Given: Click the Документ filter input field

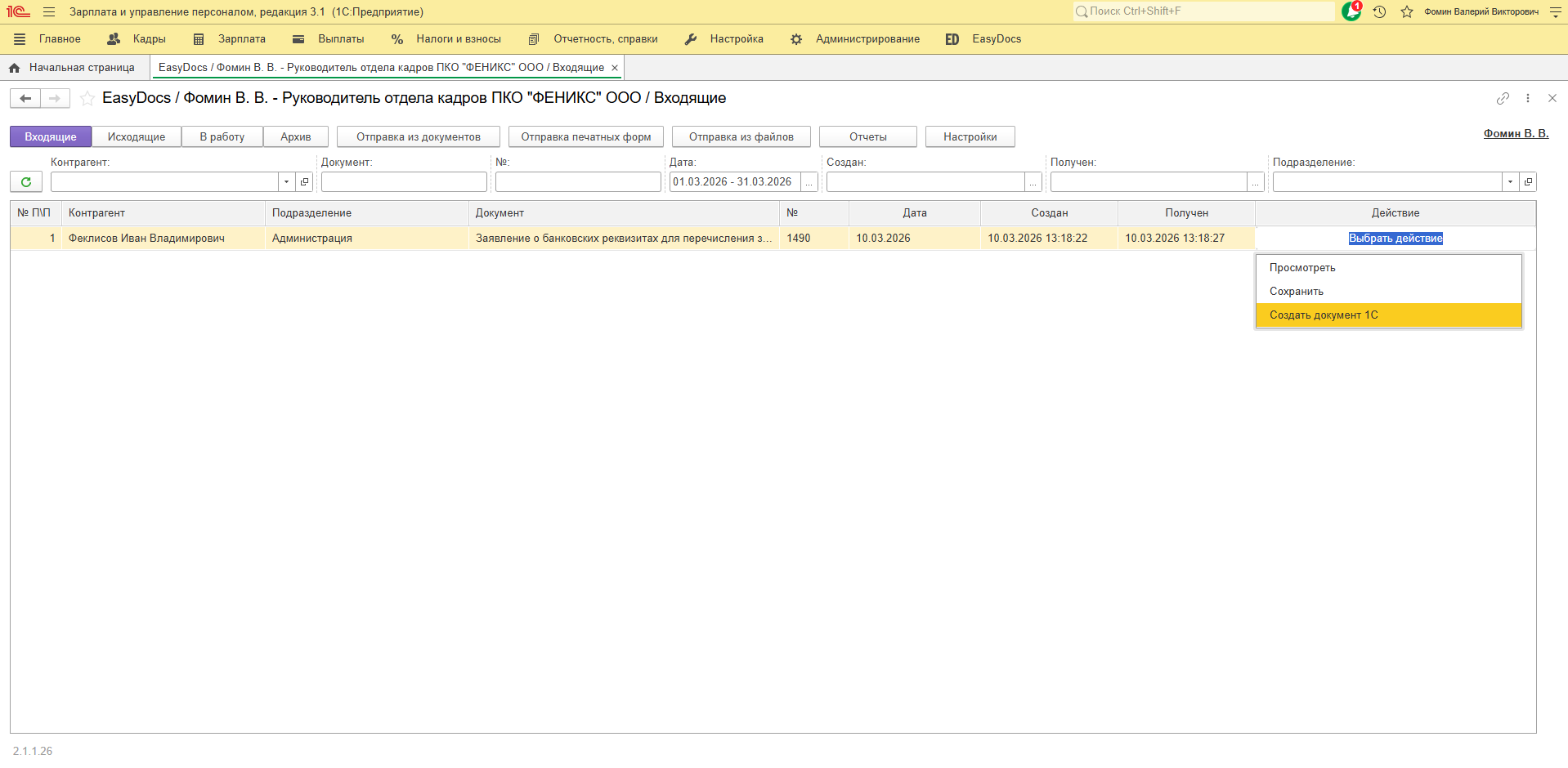Looking at the screenshot, I should [x=404, y=182].
